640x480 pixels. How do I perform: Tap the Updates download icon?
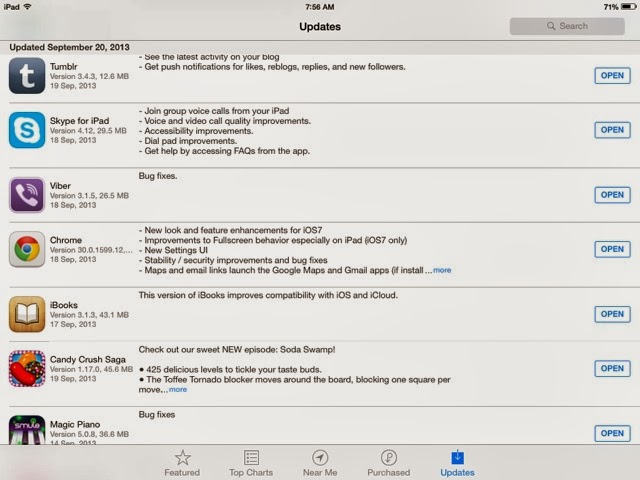click(x=458, y=457)
